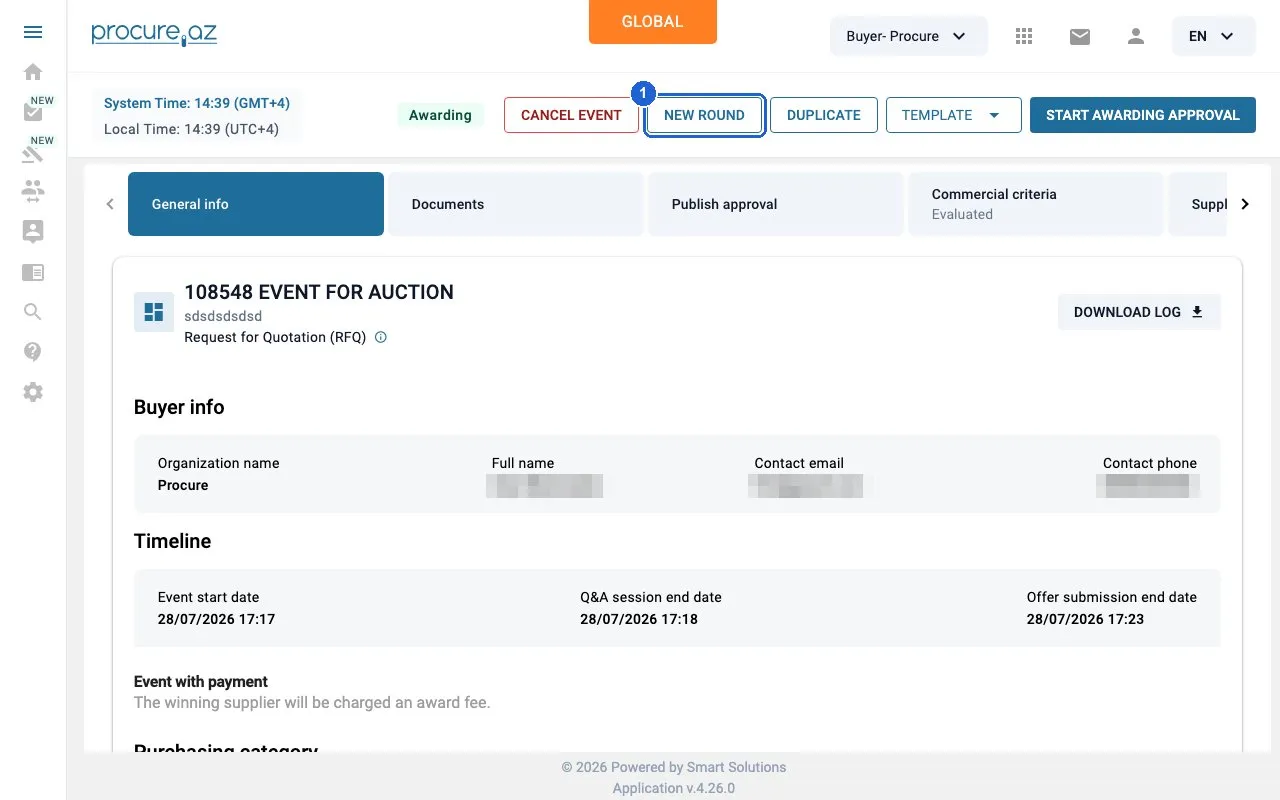Open the auction gavel sidebar icon

click(x=33, y=152)
